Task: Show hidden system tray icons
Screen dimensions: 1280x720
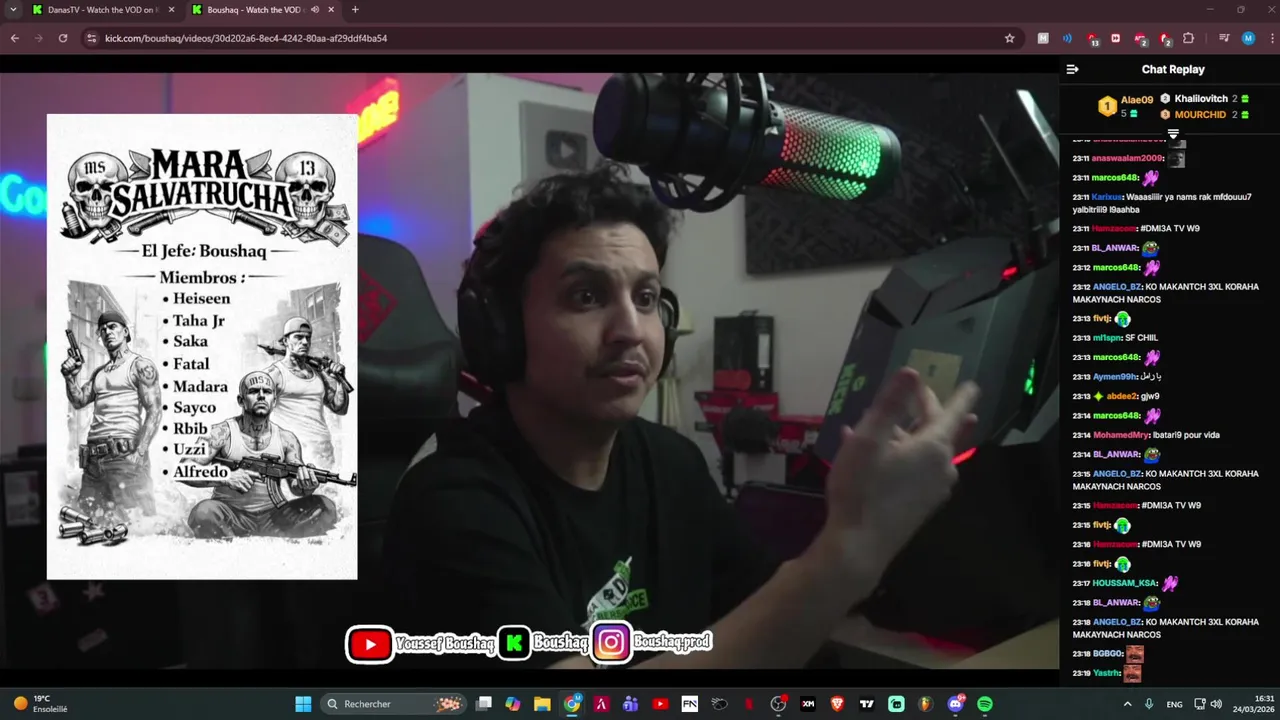Action: click(x=1128, y=704)
